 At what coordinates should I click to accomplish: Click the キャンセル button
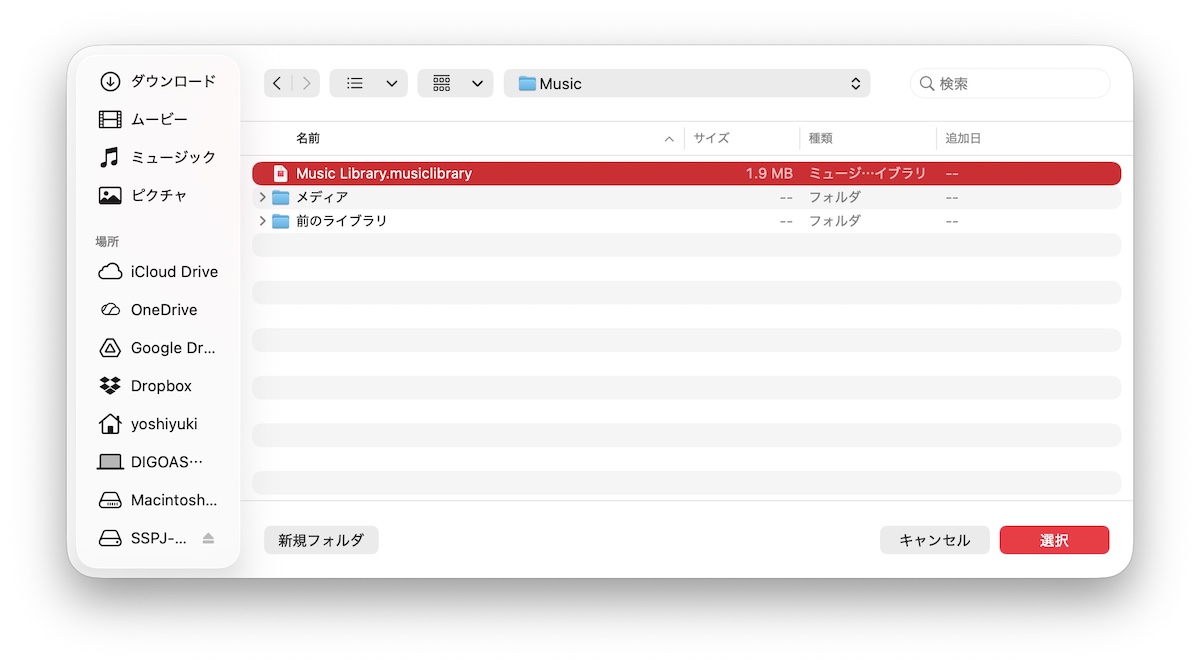coord(934,540)
